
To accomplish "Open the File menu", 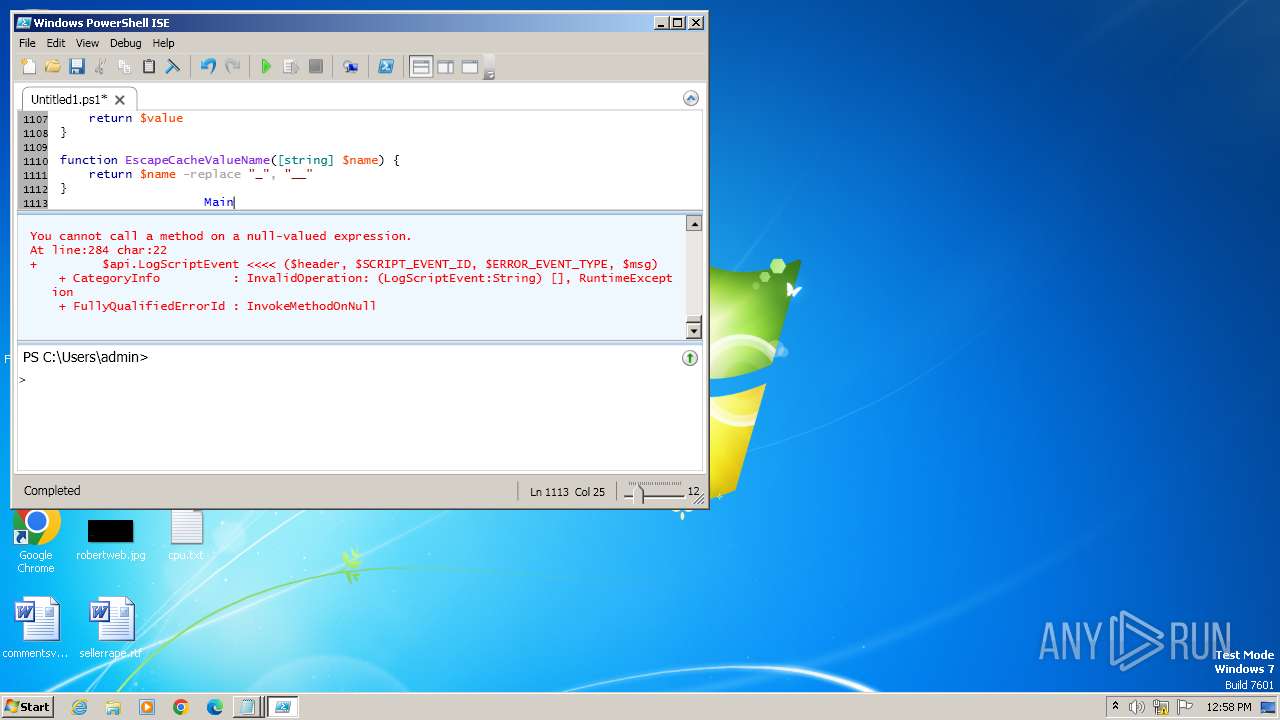I will pos(27,43).
